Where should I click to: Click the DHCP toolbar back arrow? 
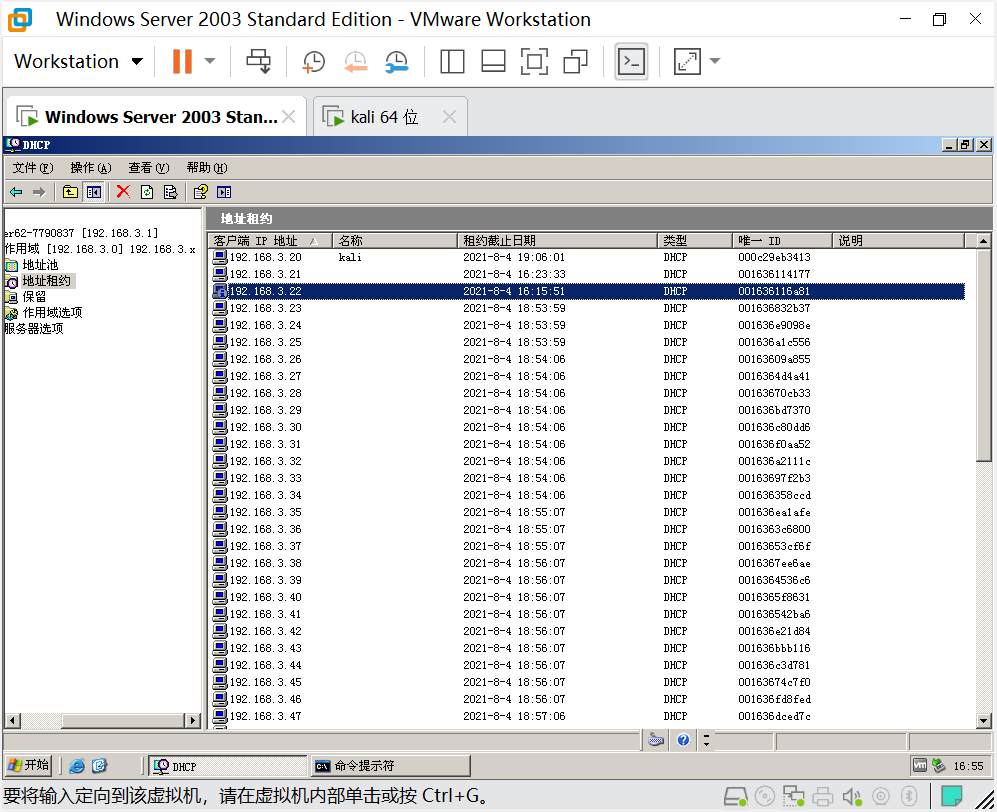point(16,192)
